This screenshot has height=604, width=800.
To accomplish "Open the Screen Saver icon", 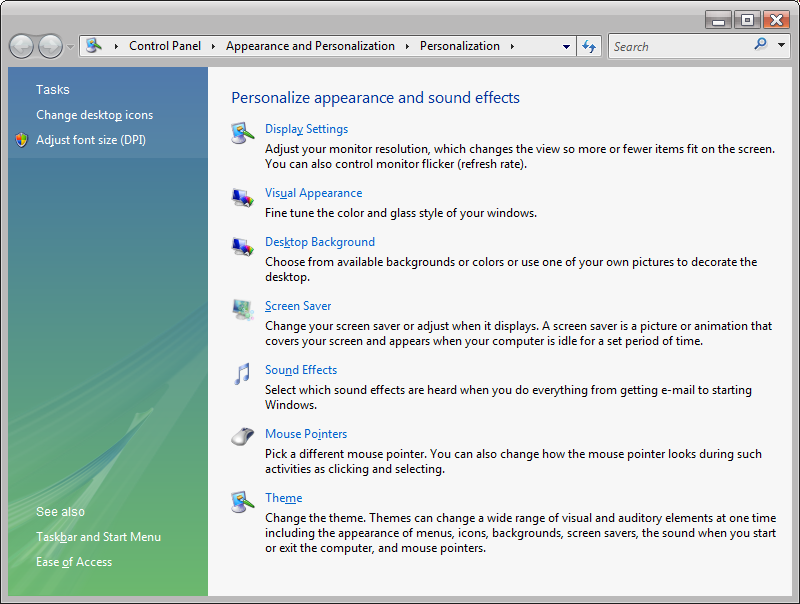I will tap(242, 310).
